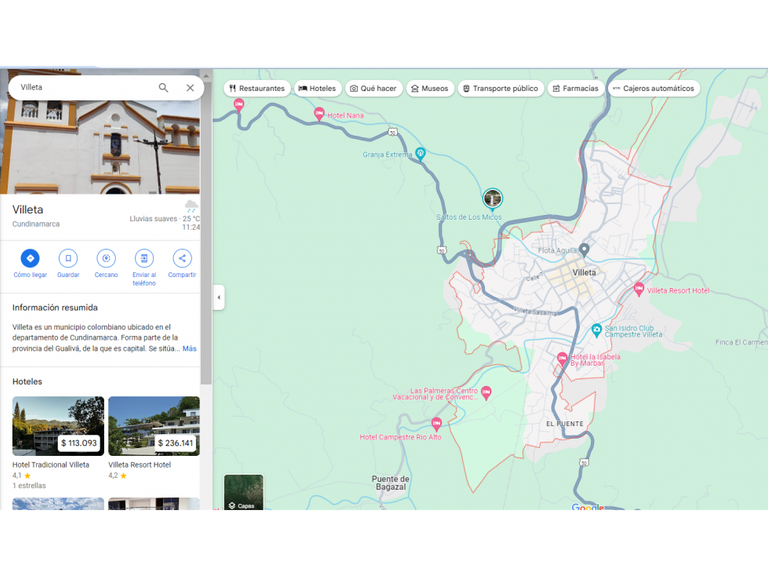Clear the Villeta search with X
Screen dimensions: 768x576
[190, 88]
